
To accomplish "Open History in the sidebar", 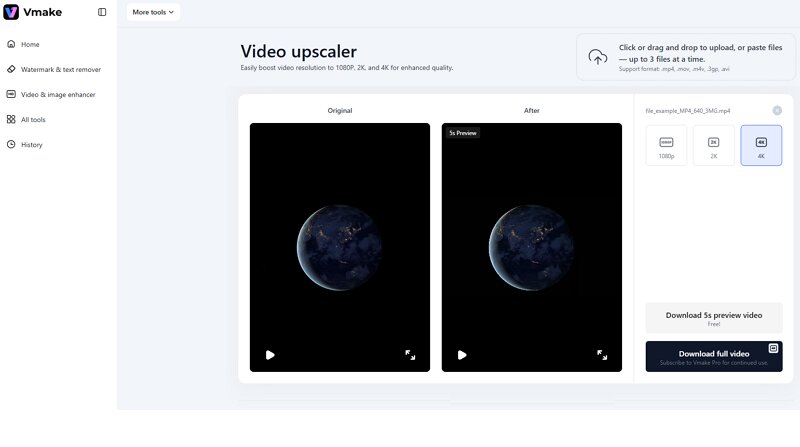I will 32,144.
